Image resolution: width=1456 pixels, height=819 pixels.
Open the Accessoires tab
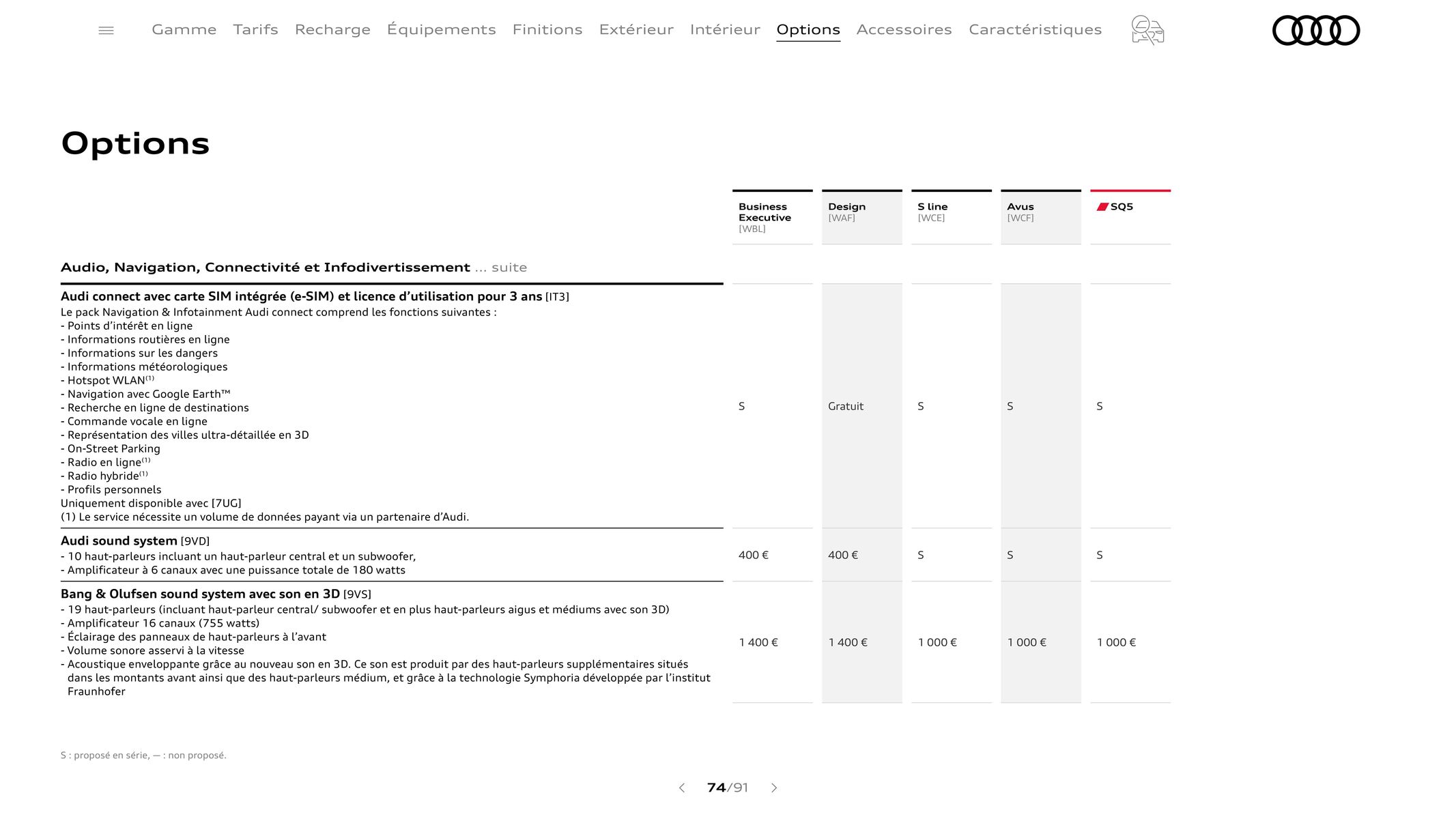coord(904,29)
